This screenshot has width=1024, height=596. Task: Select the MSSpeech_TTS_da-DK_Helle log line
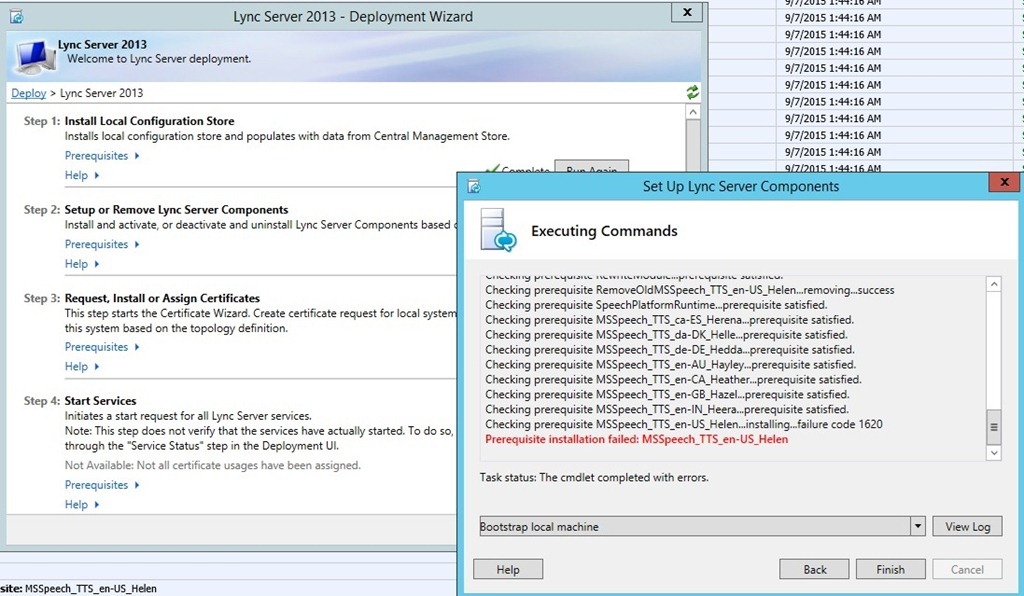pos(666,335)
